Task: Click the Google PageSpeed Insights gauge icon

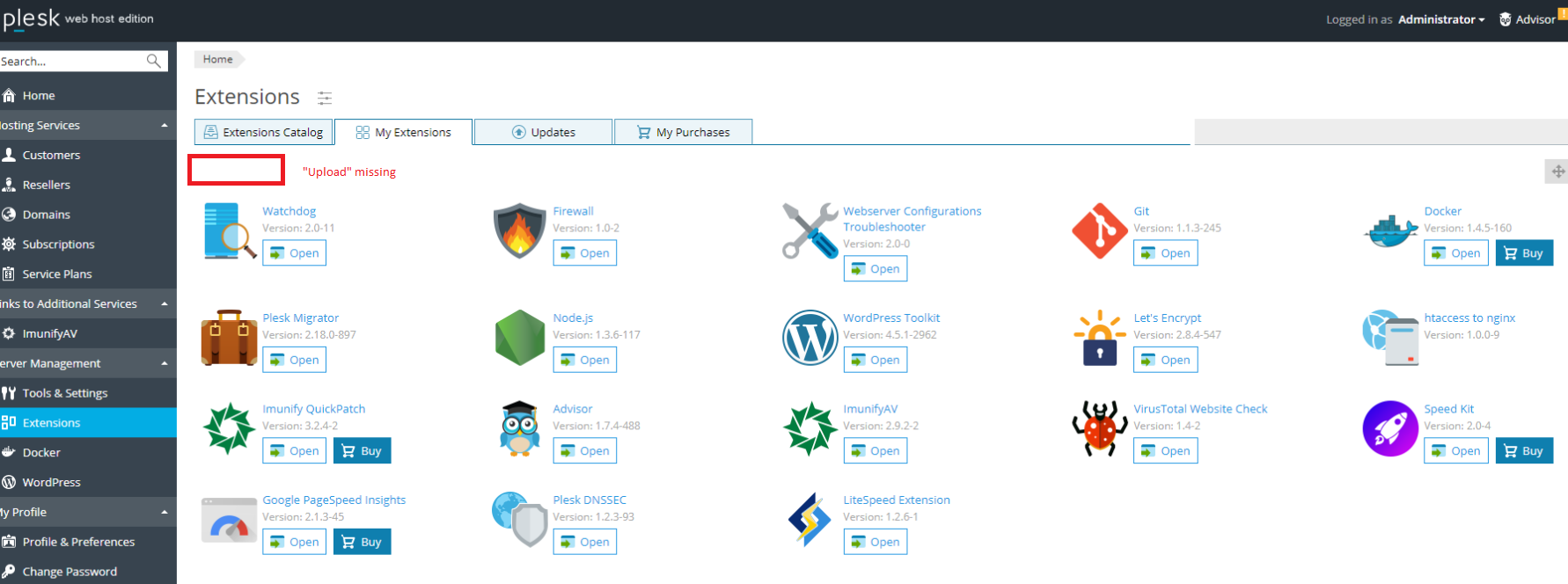Action: pyautogui.click(x=229, y=520)
